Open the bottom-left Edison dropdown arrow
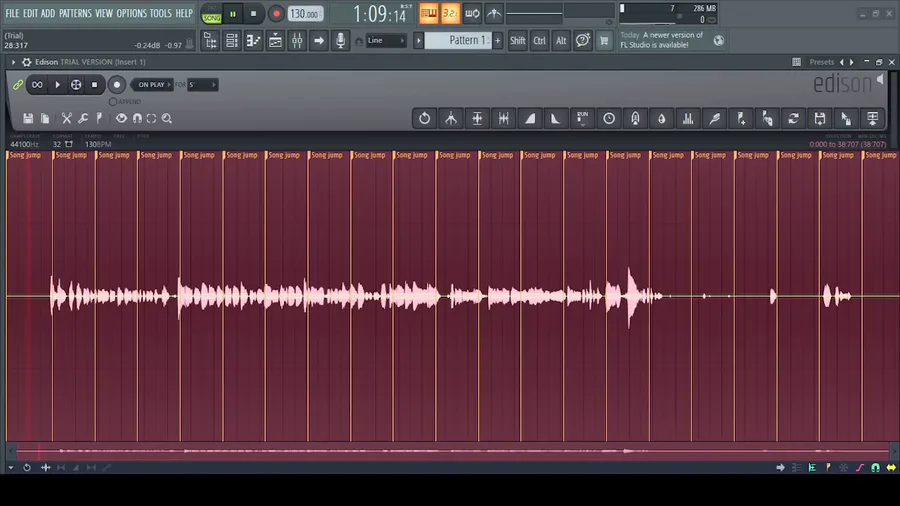 tap(10, 468)
